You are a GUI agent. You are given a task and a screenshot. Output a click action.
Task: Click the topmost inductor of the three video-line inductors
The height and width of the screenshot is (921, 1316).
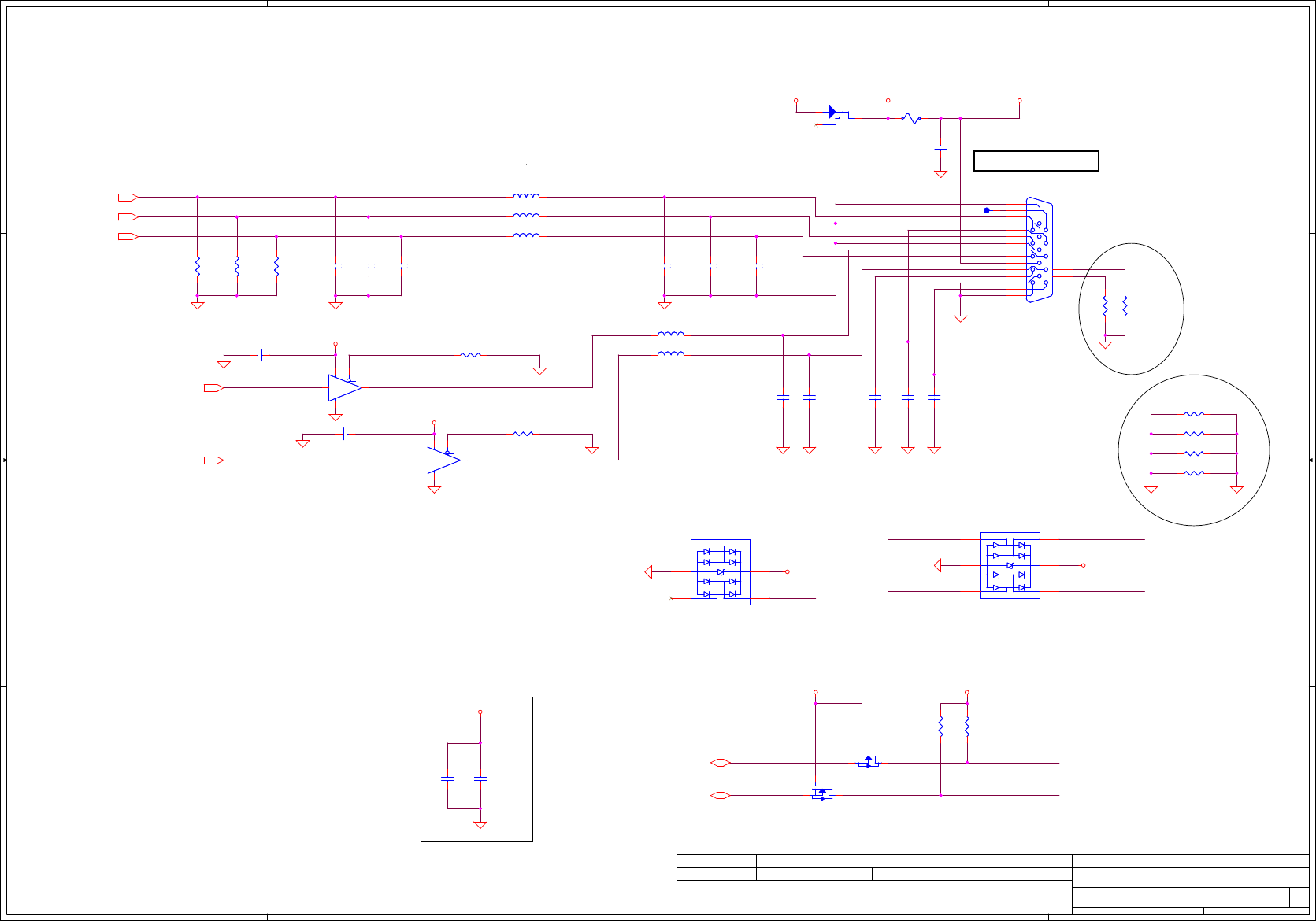coord(526,196)
